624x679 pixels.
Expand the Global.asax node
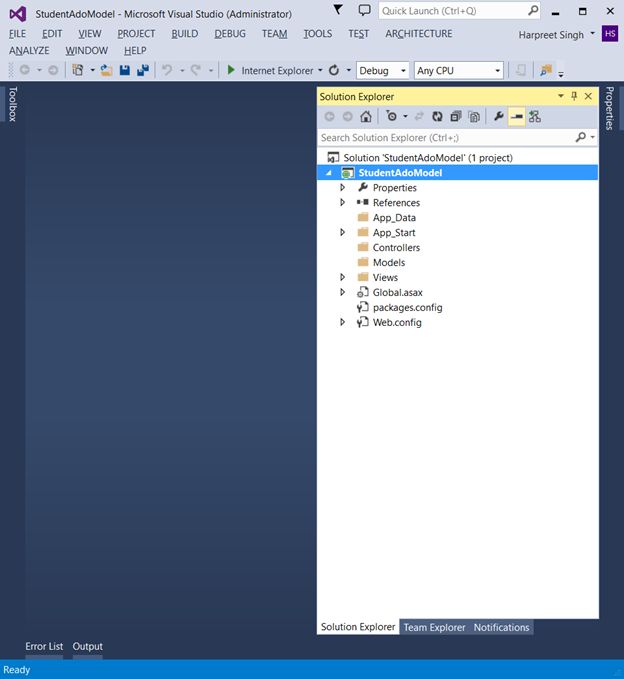pos(343,292)
